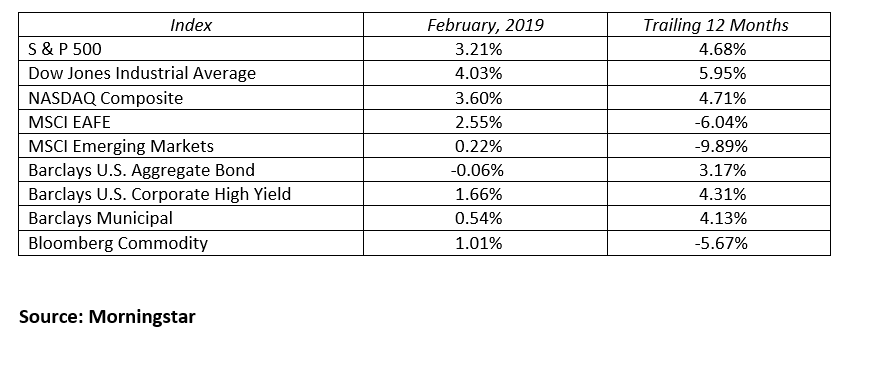Select the 4.03% Dow Jones value

(479, 73)
